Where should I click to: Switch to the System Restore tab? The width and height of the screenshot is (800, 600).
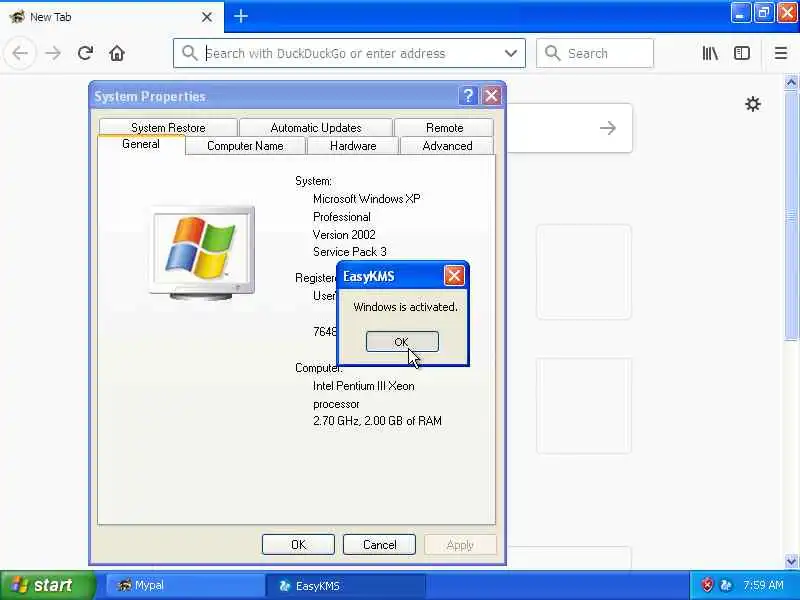(x=168, y=128)
